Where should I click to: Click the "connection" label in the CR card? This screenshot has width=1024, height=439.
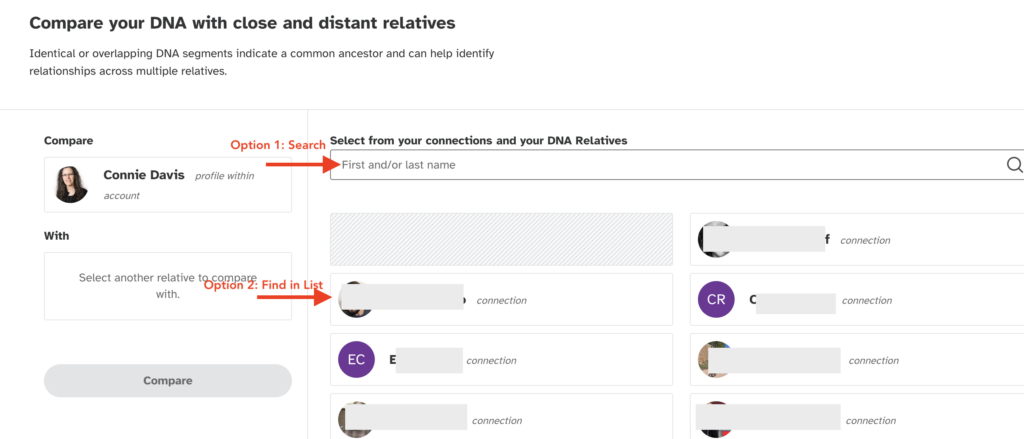[868, 301]
